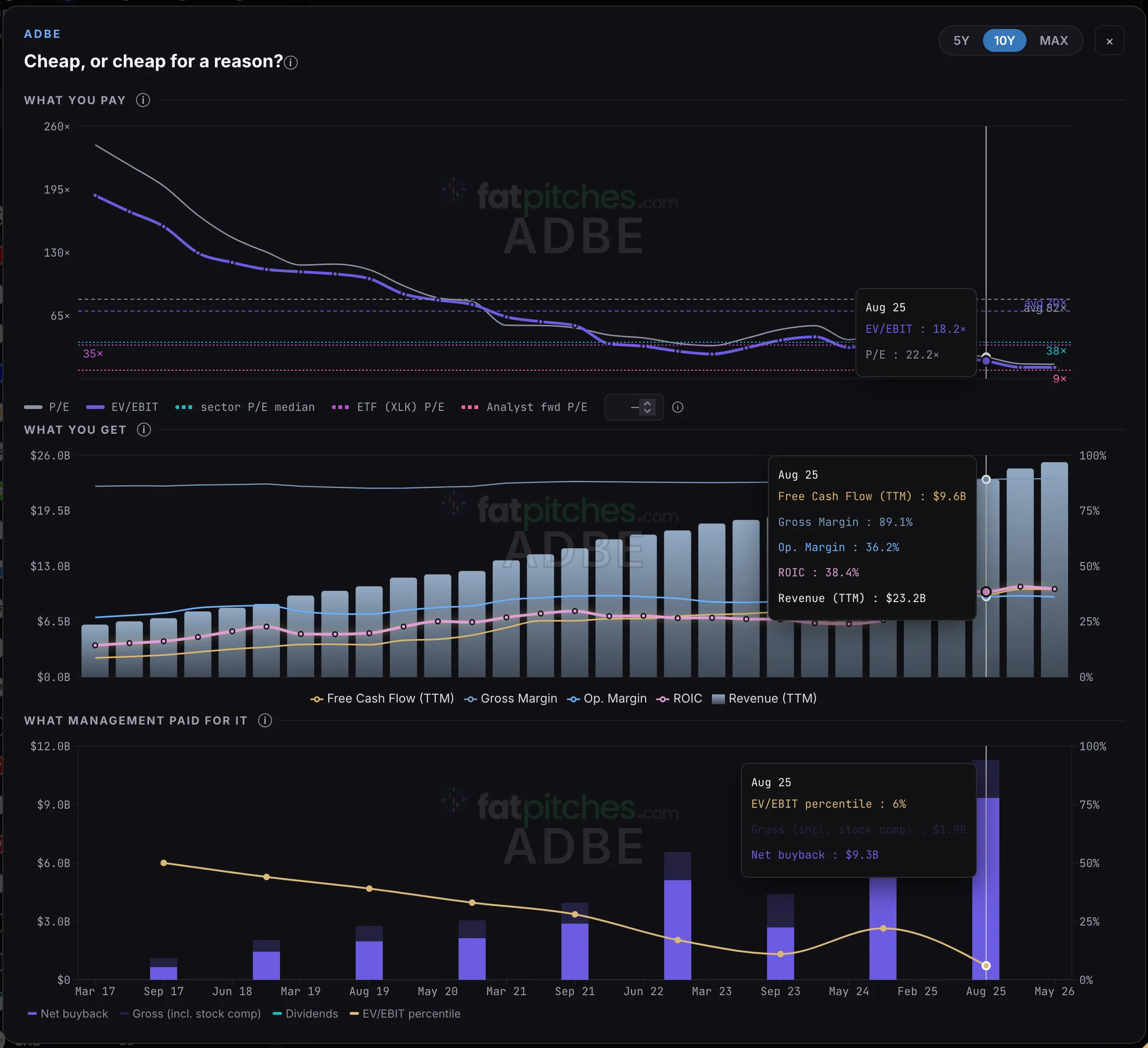Click 'ROIC : 38.4%' tooltip text
The width and height of the screenshot is (1148, 1048).
[818, 573]
